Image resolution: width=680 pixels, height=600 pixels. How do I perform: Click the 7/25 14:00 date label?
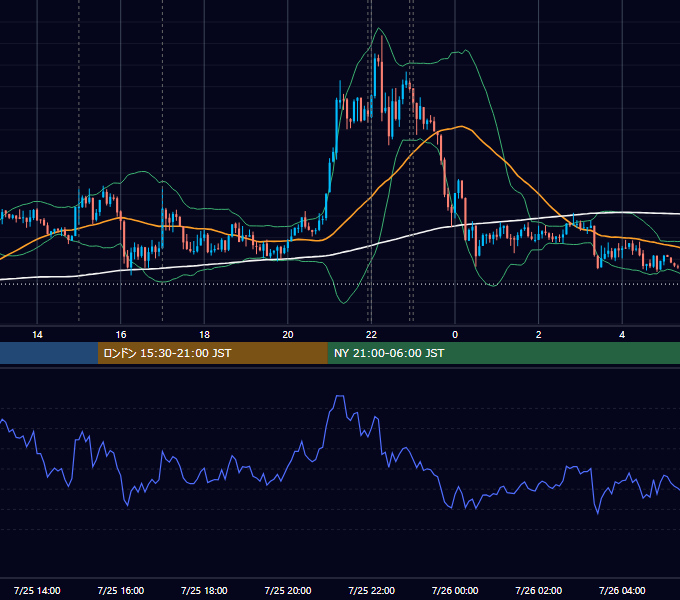(37, 590)
